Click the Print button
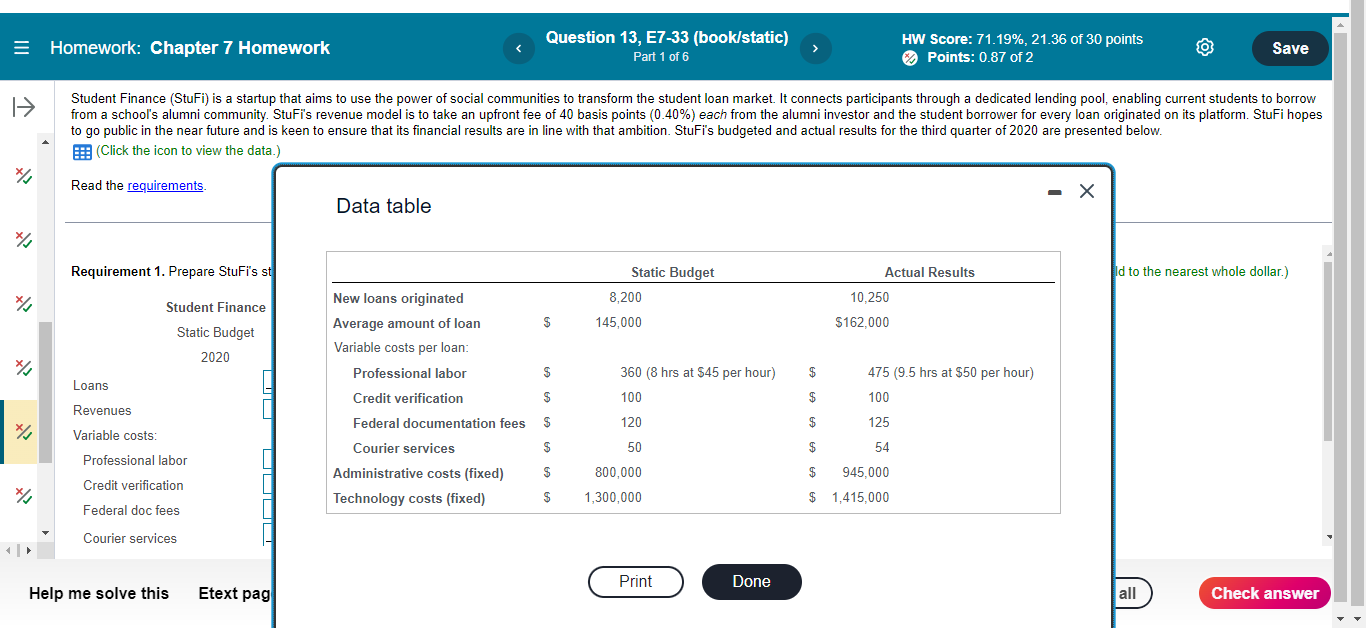The image size is (1366, 628). pos(636,581)
